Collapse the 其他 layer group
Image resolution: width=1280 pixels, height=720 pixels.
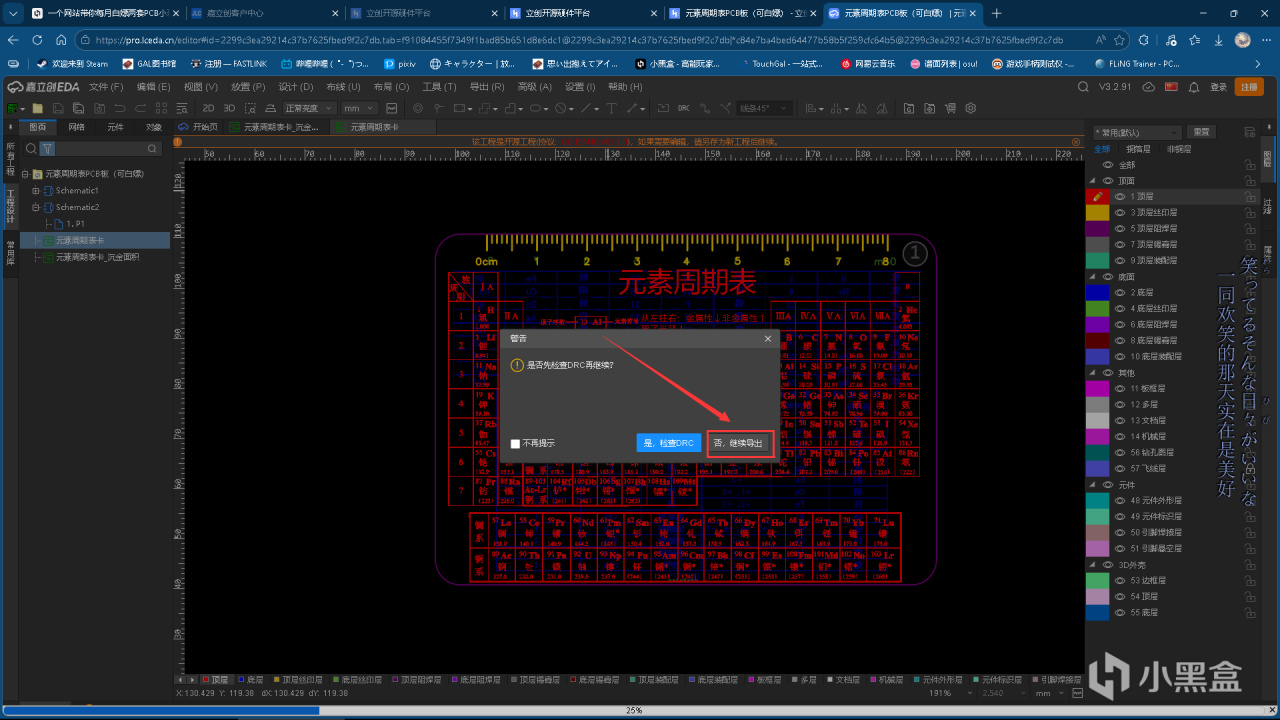point(1093,372)
